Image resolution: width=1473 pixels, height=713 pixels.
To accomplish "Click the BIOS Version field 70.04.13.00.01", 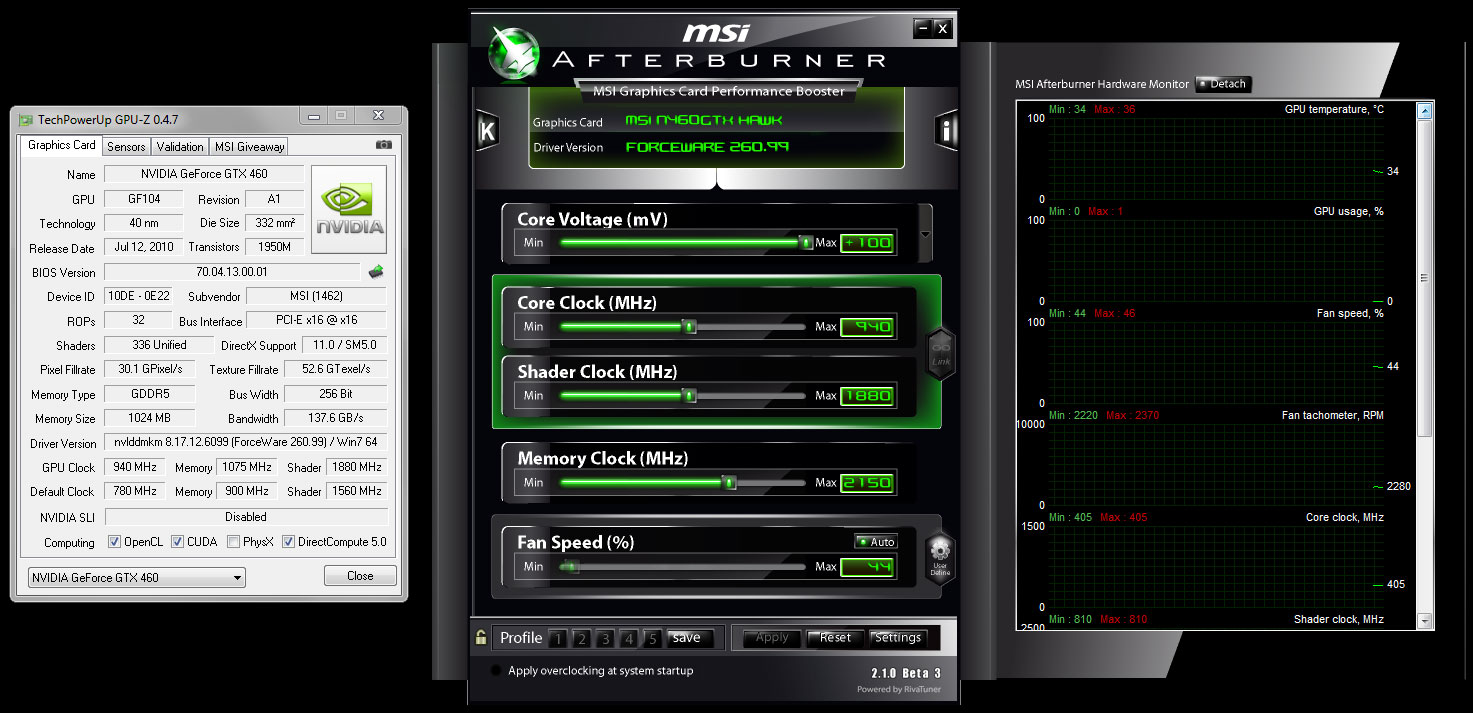I will pyautogui.click(x=231, y=272).
